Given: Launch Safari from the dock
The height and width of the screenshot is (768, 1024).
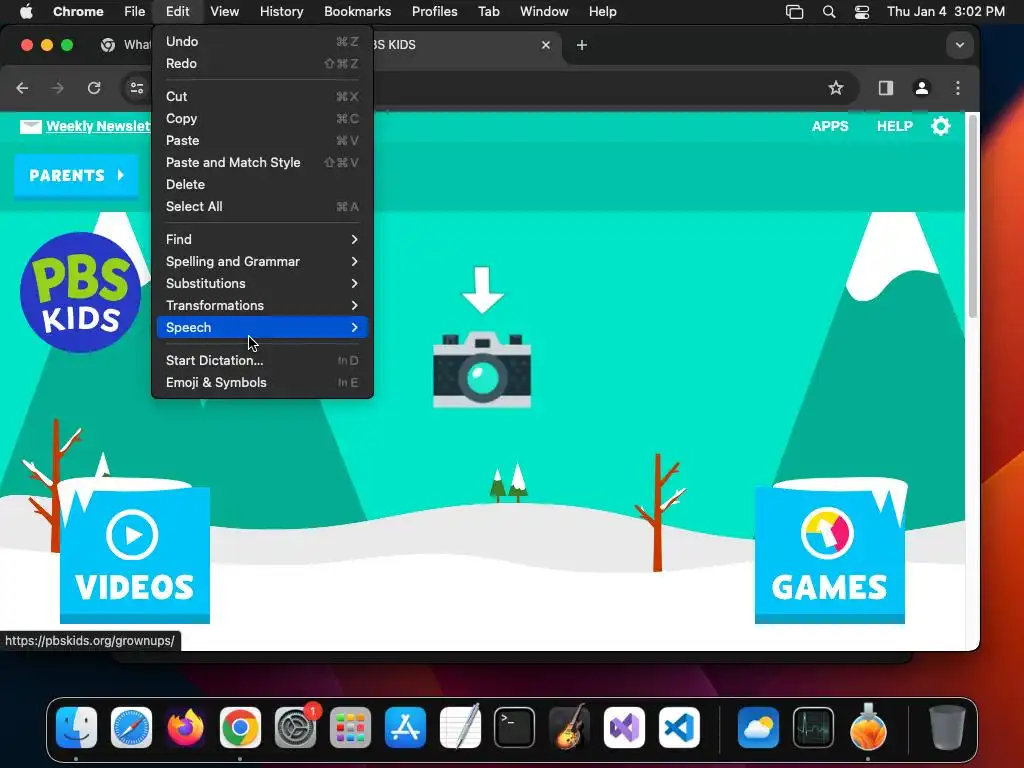Looking at the screenshot, I should 131,728.
